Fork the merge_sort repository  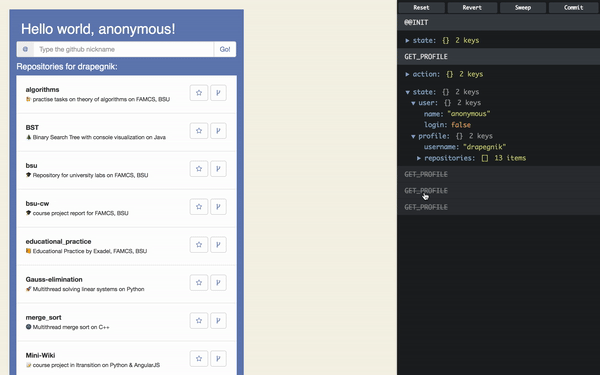tap(218, 320)
